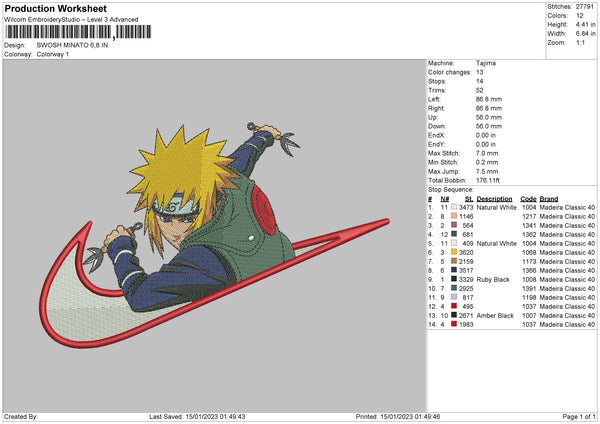Click the 'Colorway 1' value
This screenshot has height=424, width=600.
tap(53, 54)
